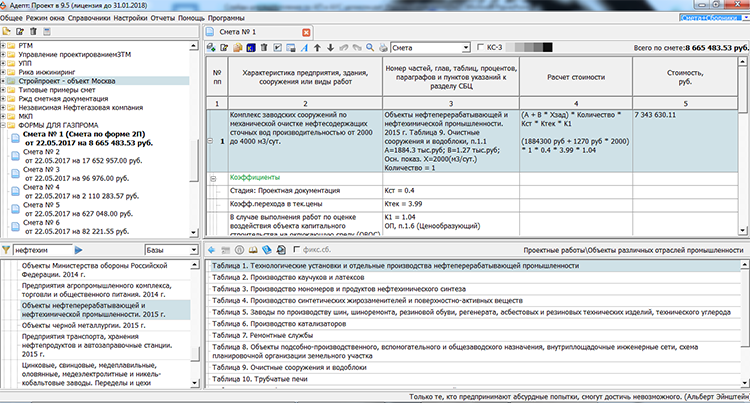Click the blue italic A font icon
The image size is (750, 403).
(x=304, y=47)
